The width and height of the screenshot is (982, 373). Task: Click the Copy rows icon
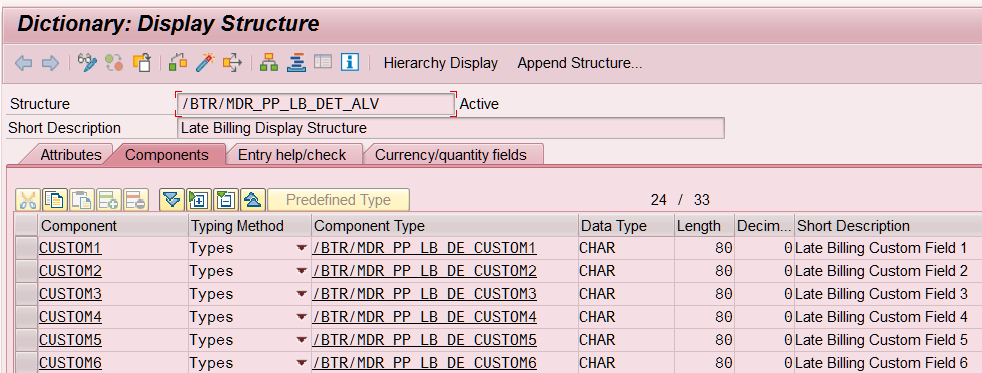(55, 200)
